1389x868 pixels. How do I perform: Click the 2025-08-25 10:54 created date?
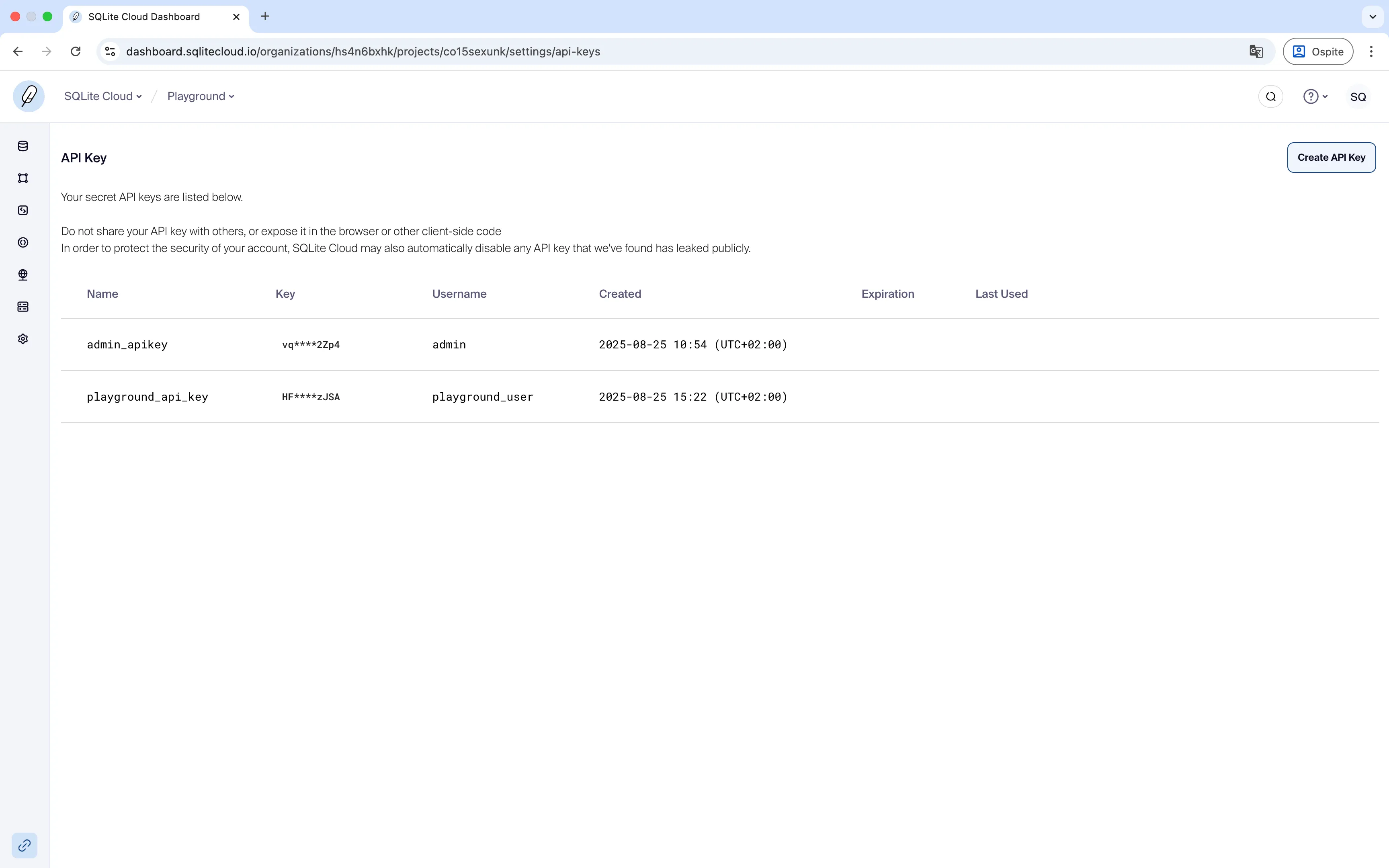click(693, 344)
